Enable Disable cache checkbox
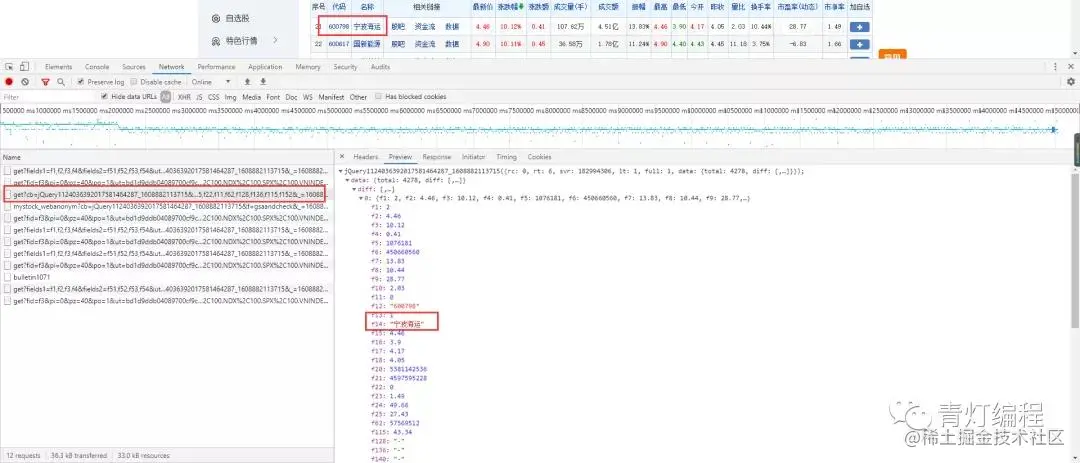This screenshot has width=1080, height=463. pos(134,82)
